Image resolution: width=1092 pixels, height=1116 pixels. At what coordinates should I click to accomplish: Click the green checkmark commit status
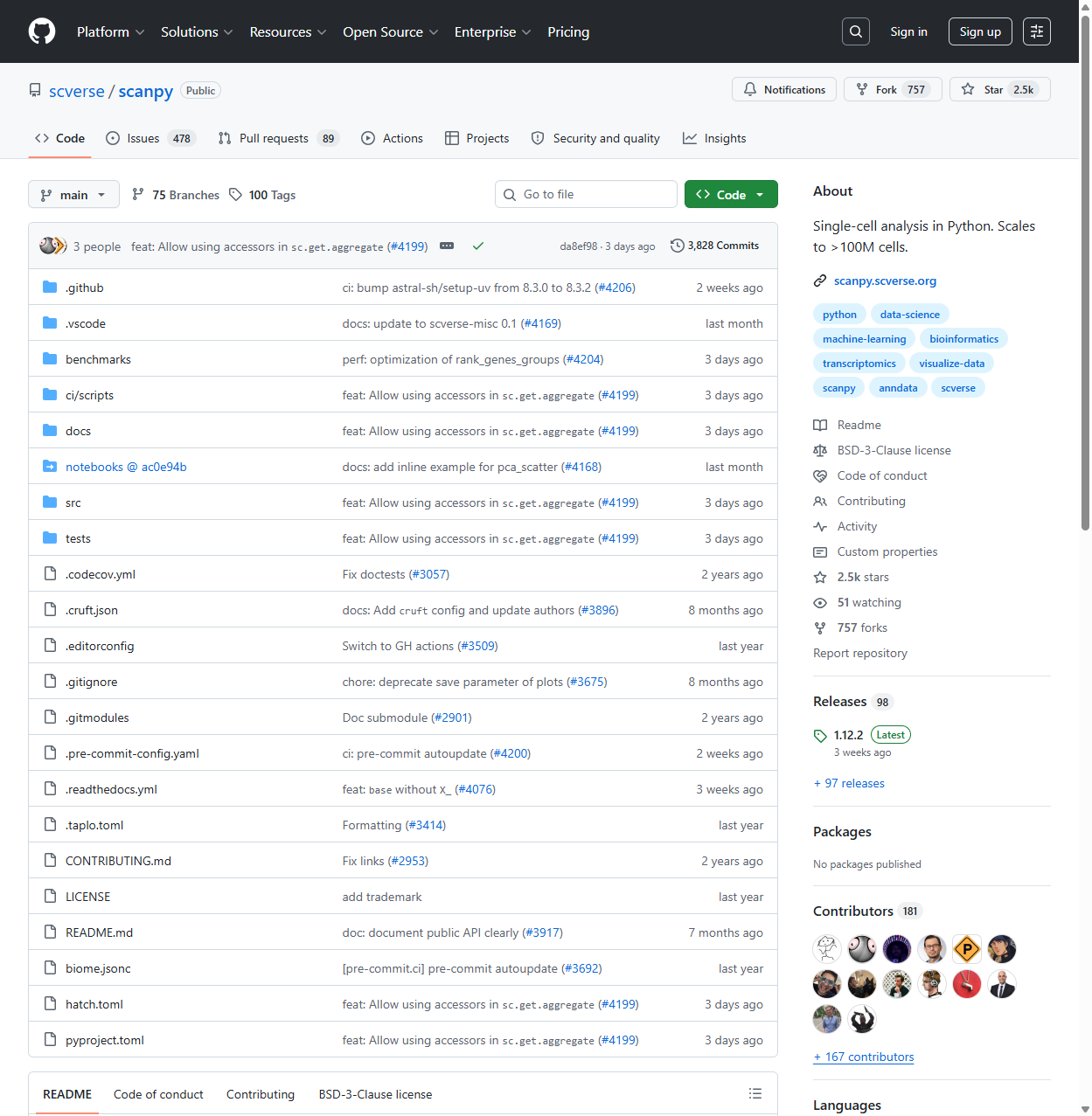(478, 246)
